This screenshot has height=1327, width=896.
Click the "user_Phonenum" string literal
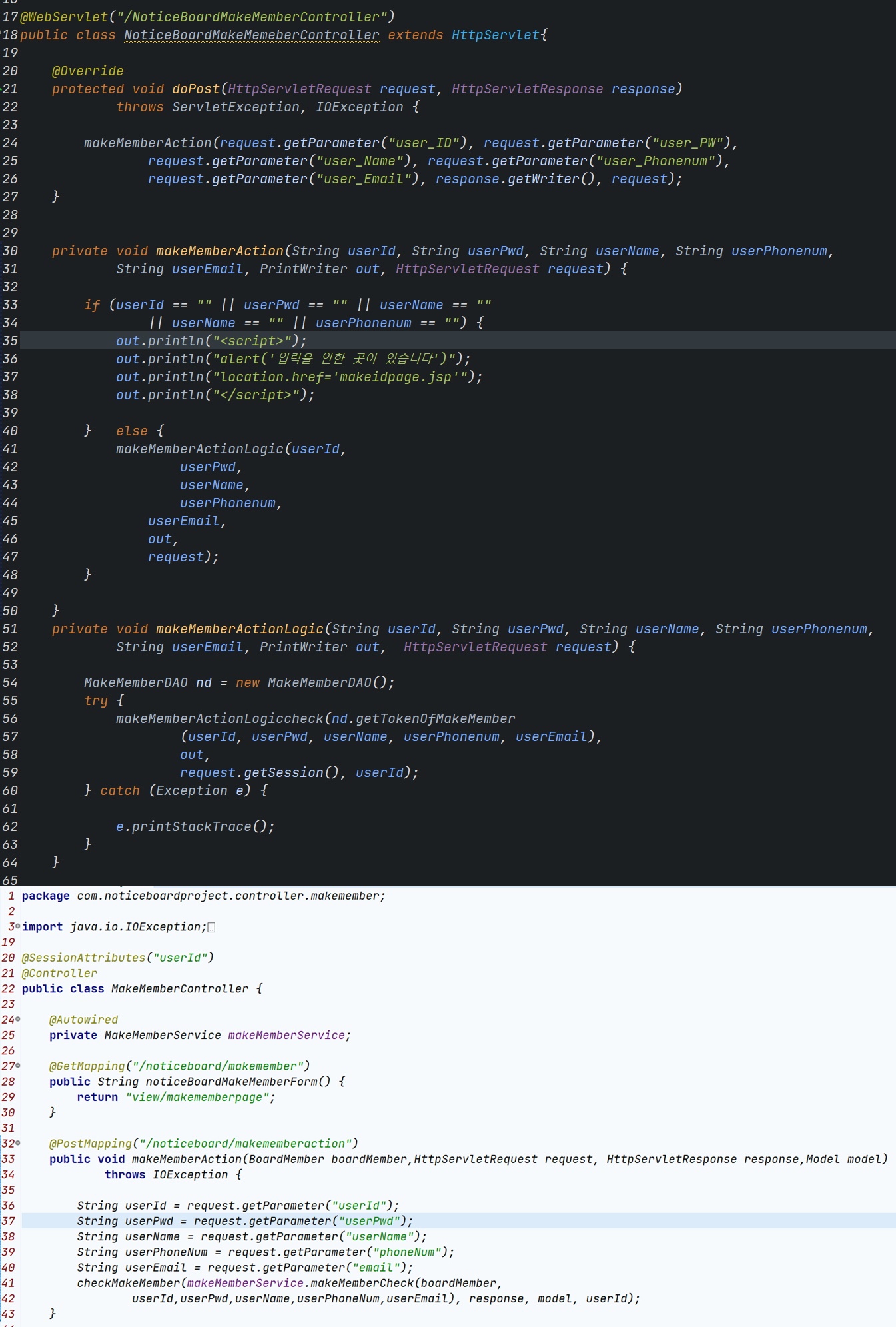(656, 161)
